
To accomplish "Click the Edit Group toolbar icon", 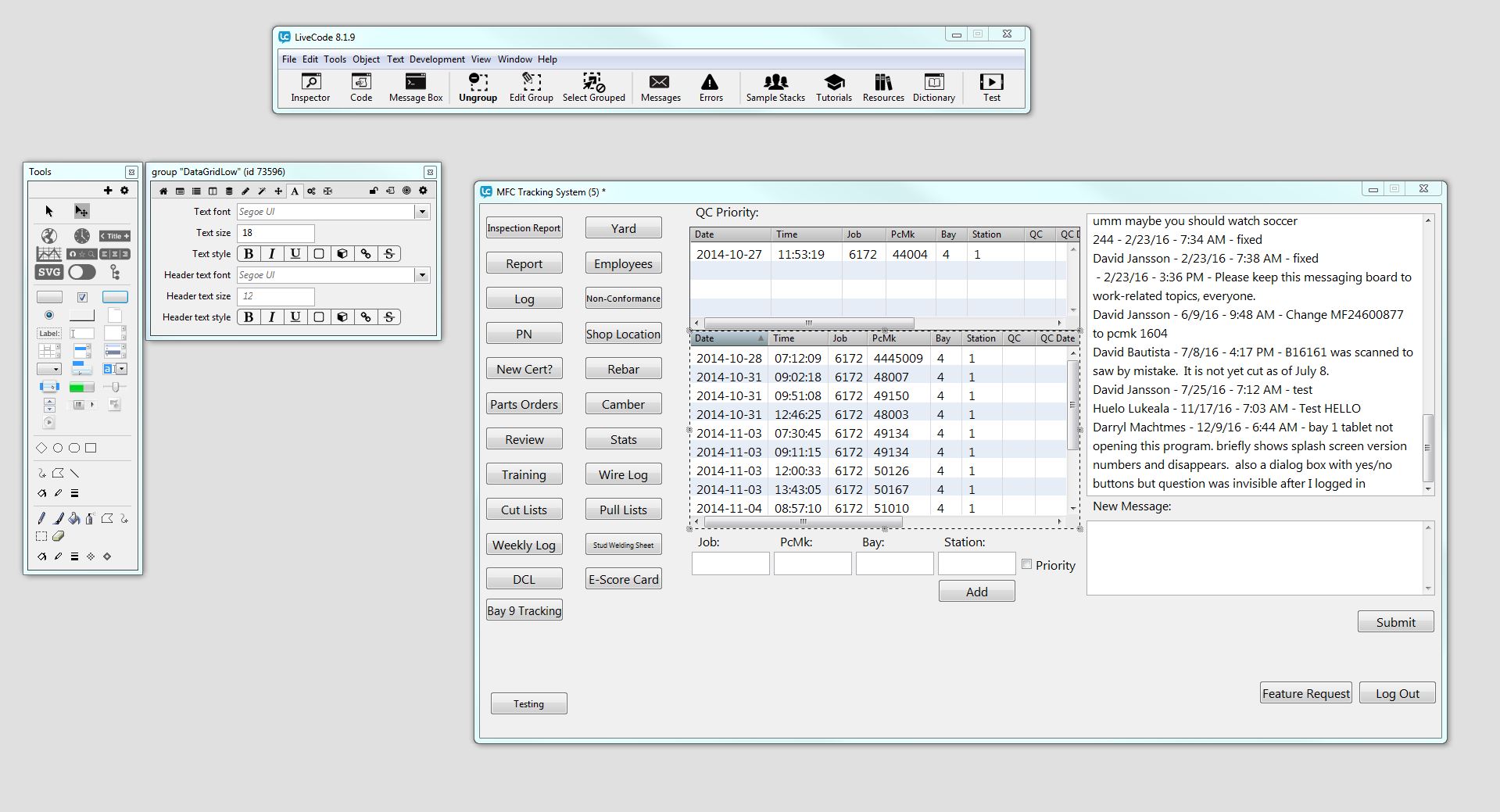I will click(x=531, y=87).
